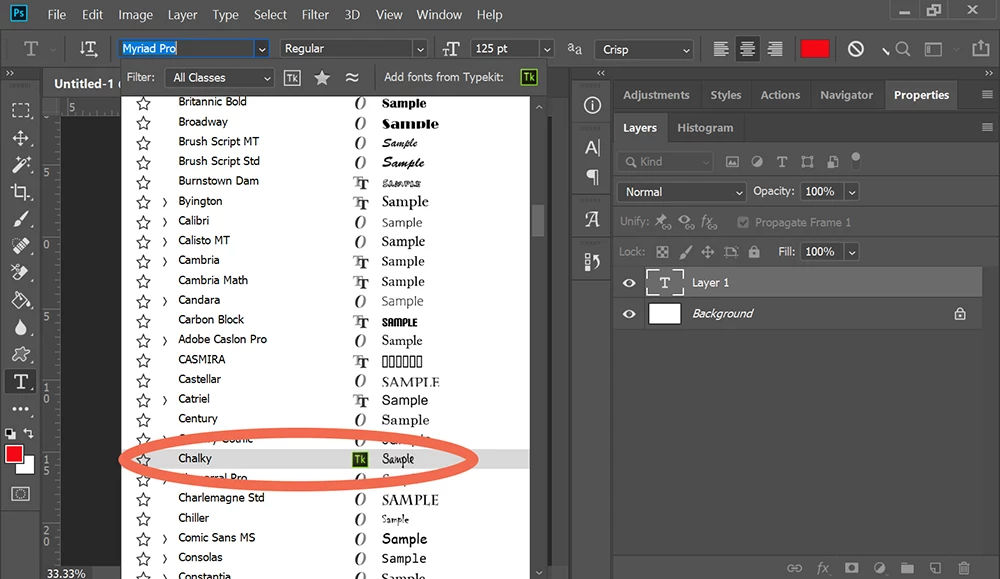Open the anti-aliasing Crisp dropdown

click(x=644, y=49)
